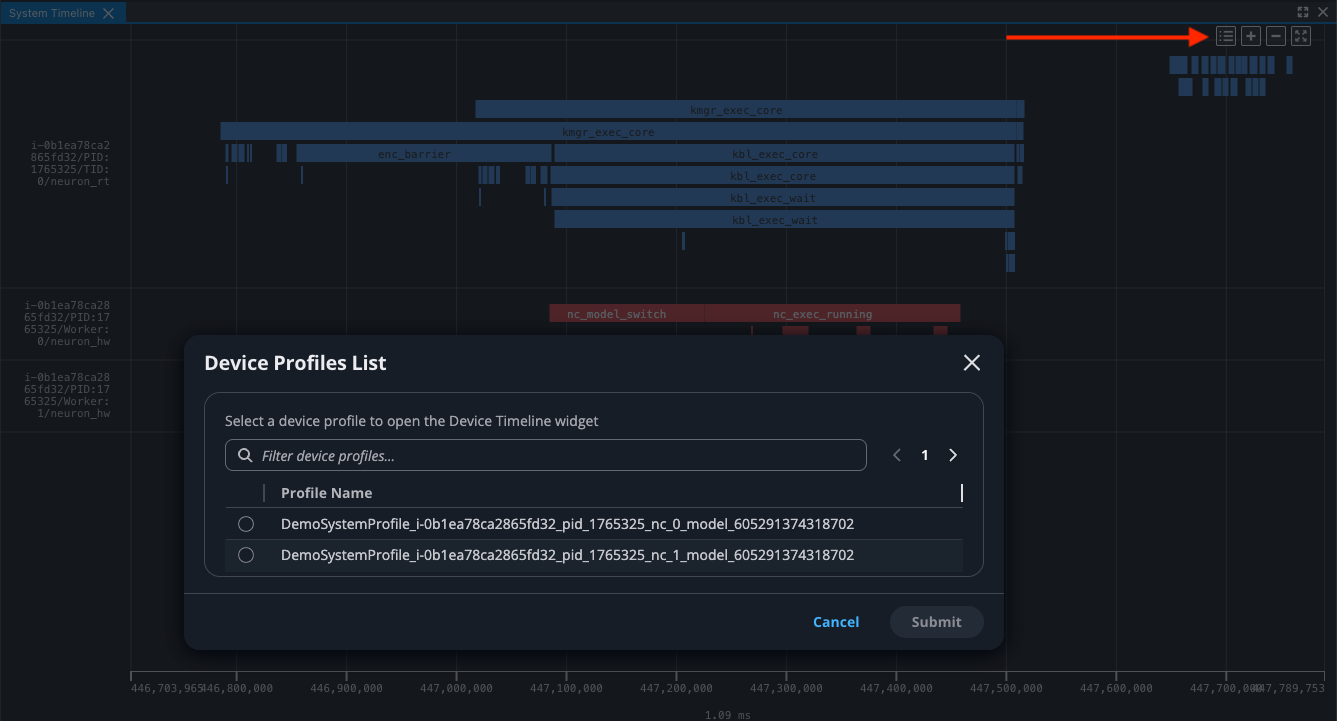Go to previous page of device profiles

point(896,454)
